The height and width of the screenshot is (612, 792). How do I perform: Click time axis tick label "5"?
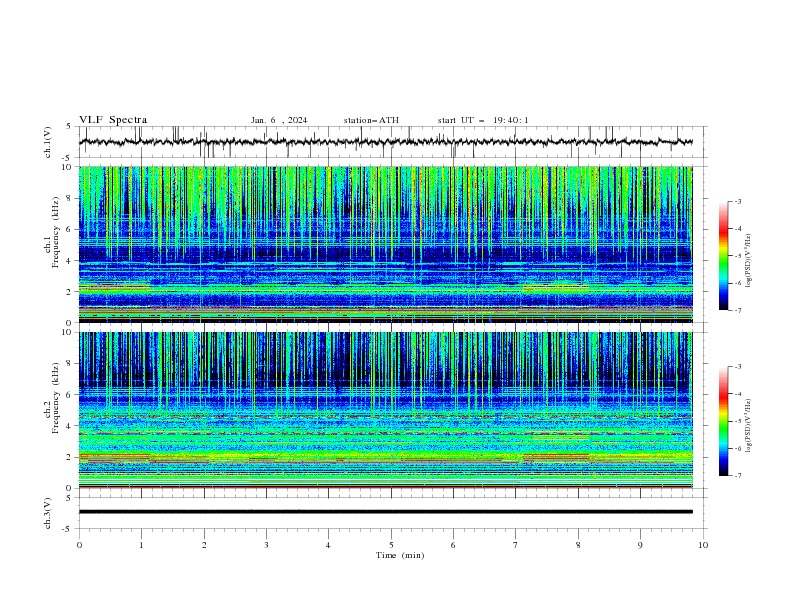pos(391,545)
